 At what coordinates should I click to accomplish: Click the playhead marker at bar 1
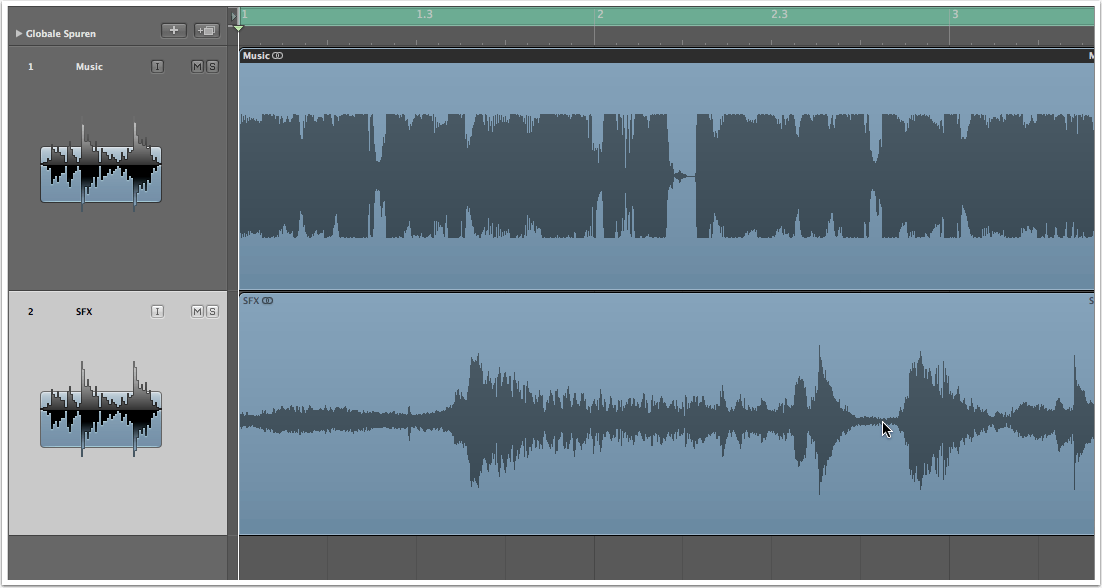click(238, 29)
